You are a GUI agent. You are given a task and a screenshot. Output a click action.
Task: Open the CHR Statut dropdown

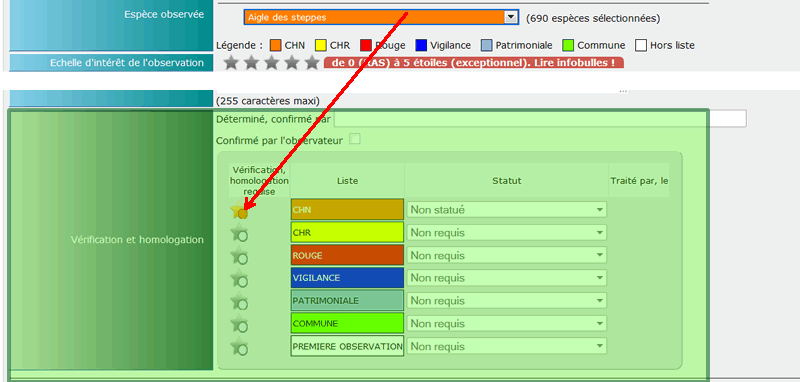click(x=507, y=233)
